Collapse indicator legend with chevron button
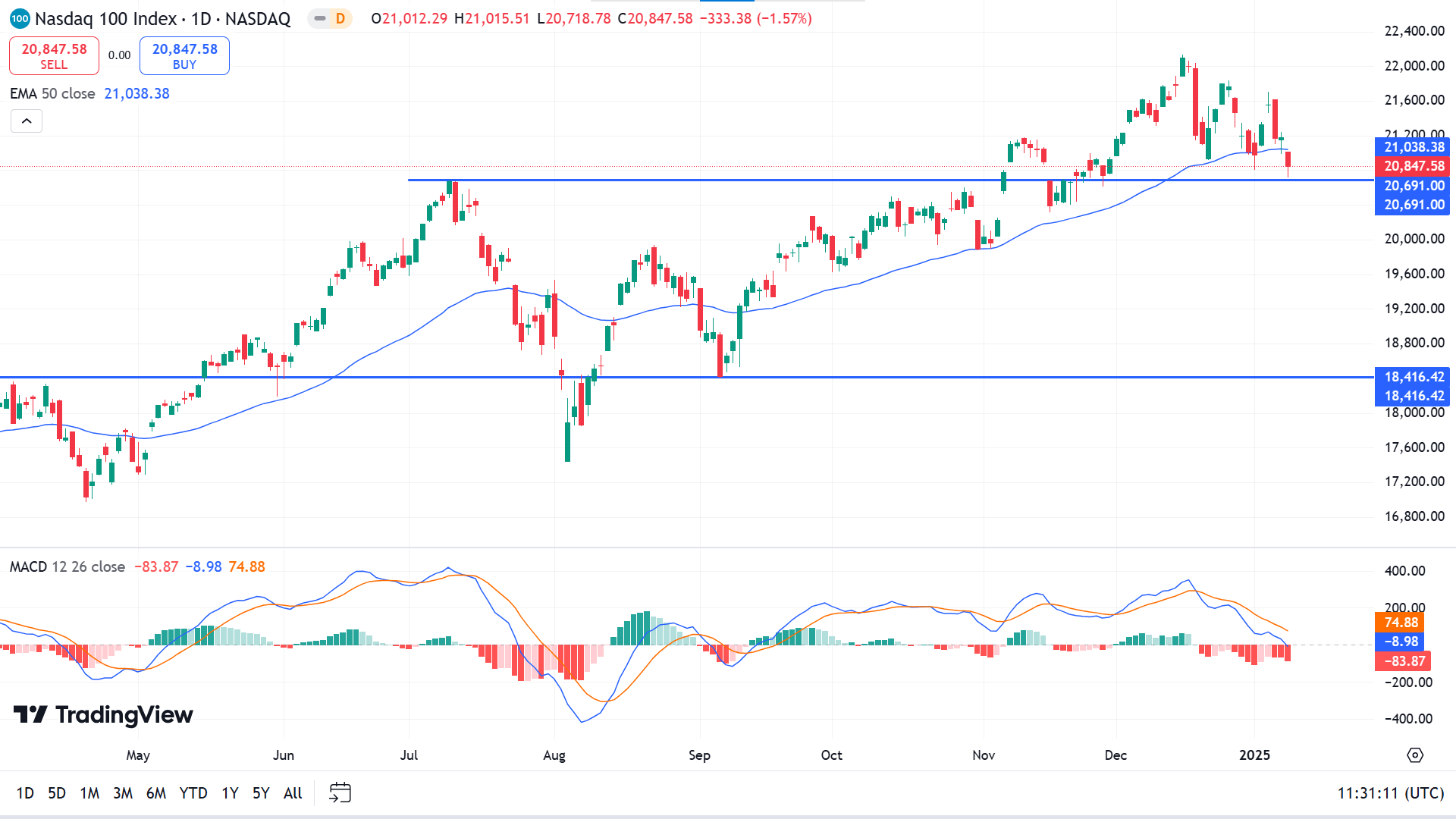 [x=27, y=121]
